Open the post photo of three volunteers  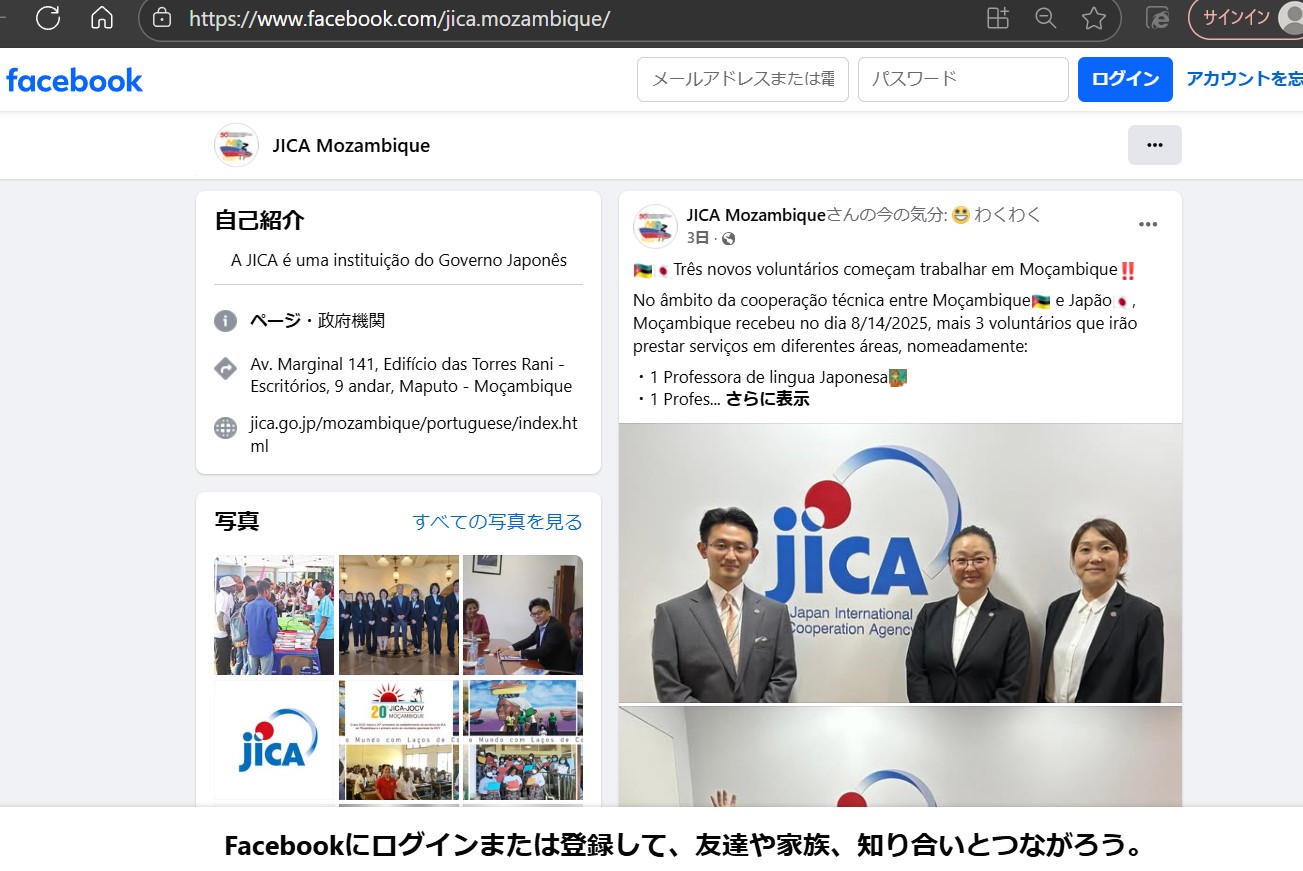click(x=900, y=563)
